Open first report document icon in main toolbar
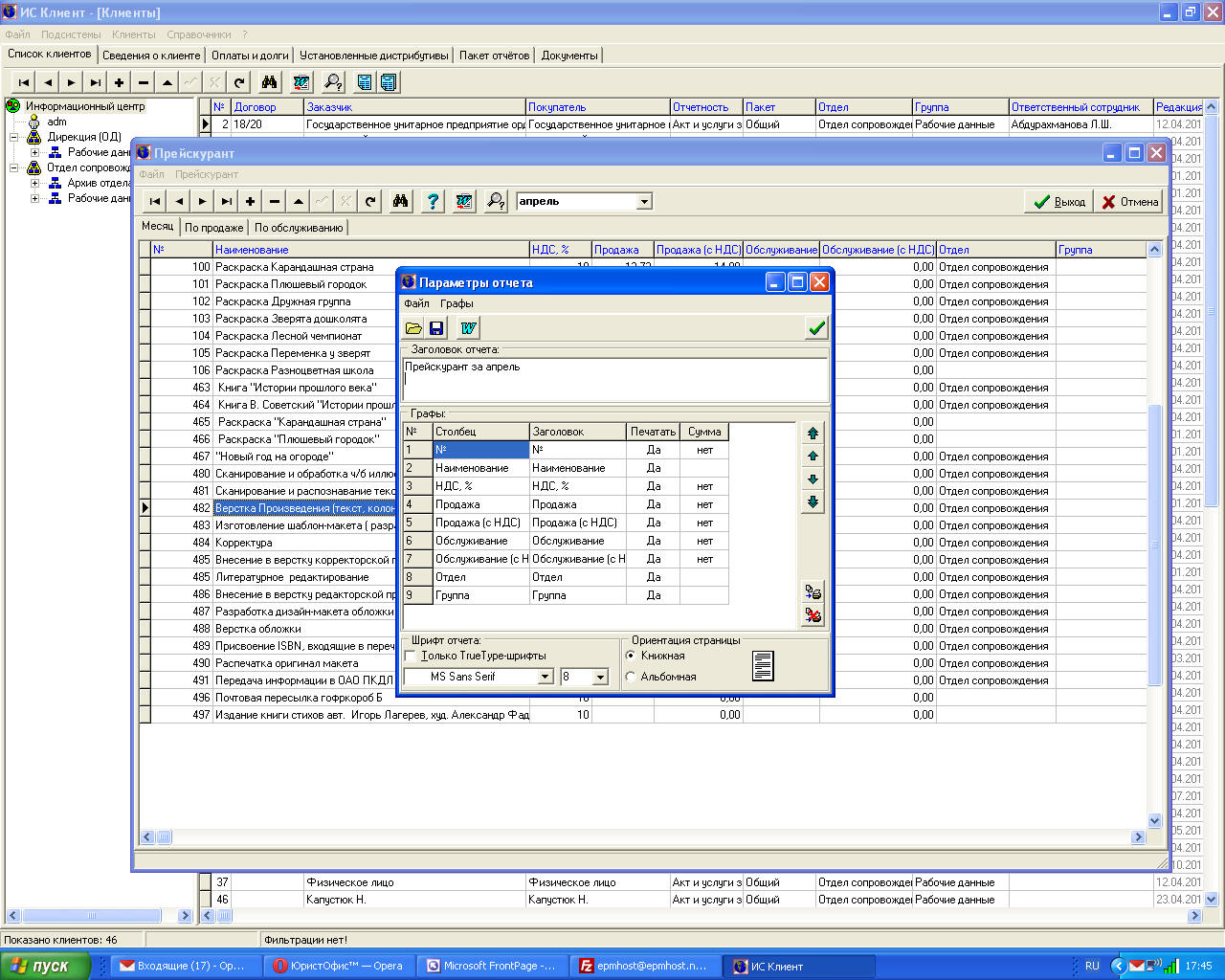The height and width of the screenshot is (980, 1225). [x=365, y=82]
